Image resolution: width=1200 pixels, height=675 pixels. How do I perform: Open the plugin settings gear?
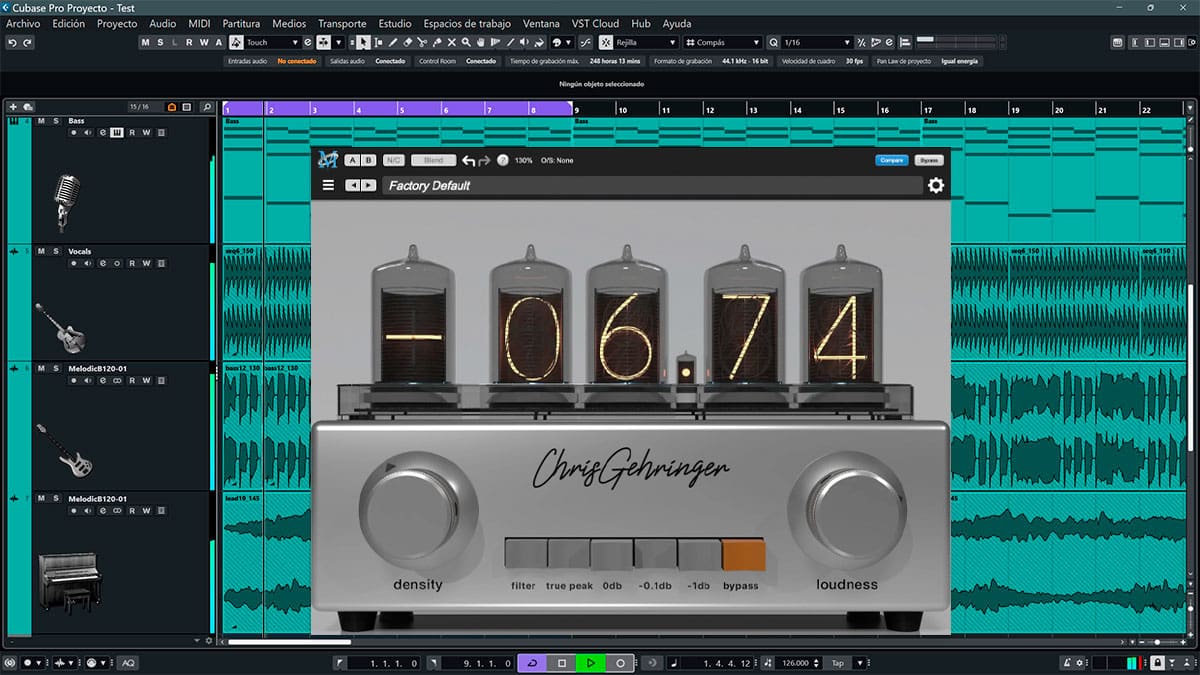pos(935,185)
